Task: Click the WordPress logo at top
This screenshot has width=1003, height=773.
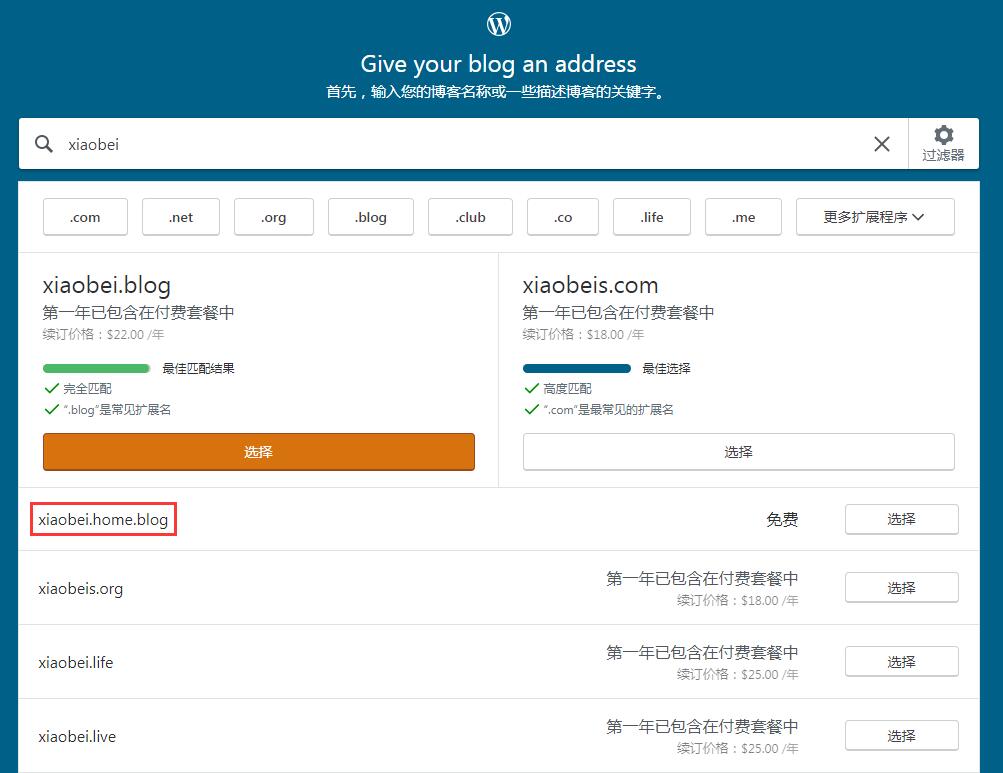Action: (499, 24)
